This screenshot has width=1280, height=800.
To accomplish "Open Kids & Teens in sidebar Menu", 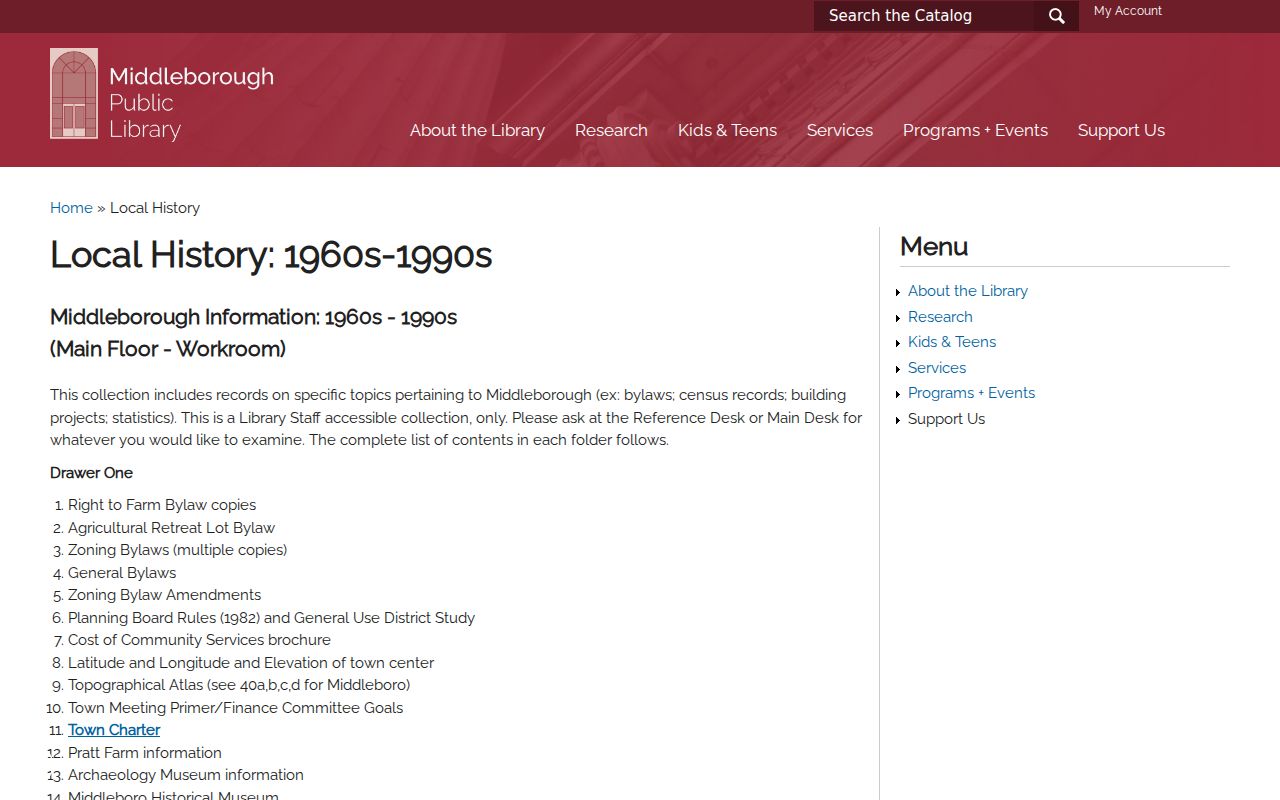I will (952, 342).
